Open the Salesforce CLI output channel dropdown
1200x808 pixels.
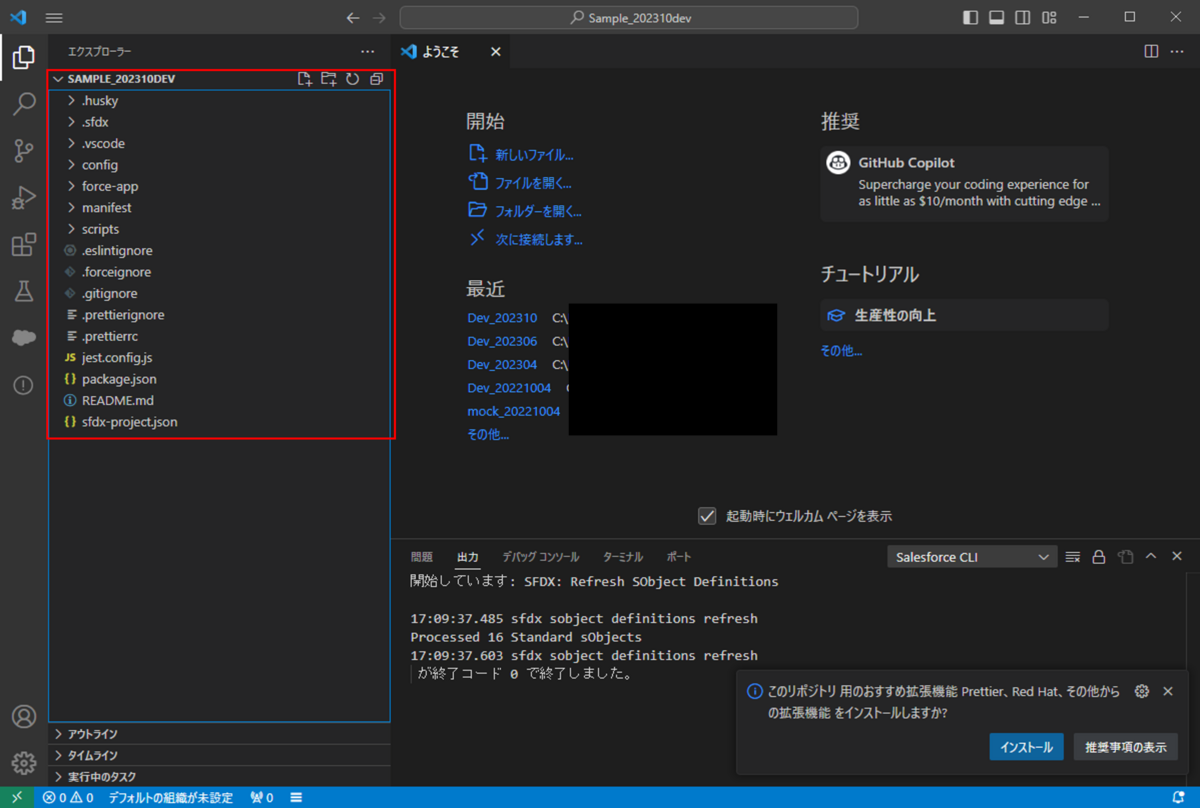(x=972, y=557)
